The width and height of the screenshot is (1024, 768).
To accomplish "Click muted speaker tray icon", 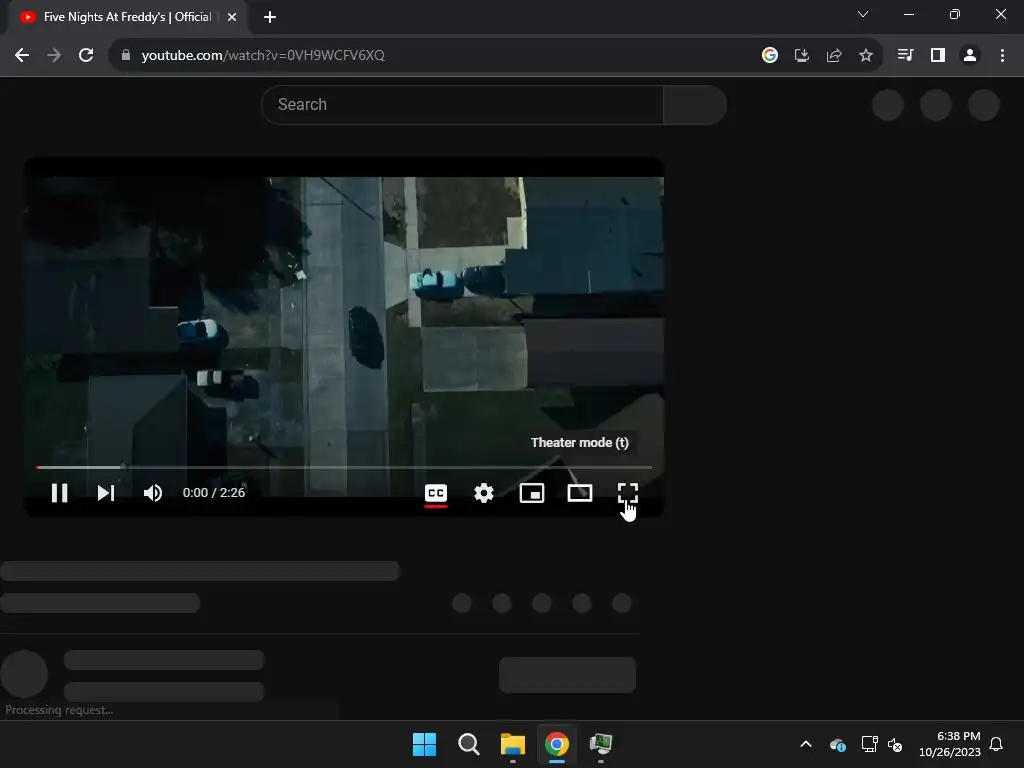I will [895, 744].
